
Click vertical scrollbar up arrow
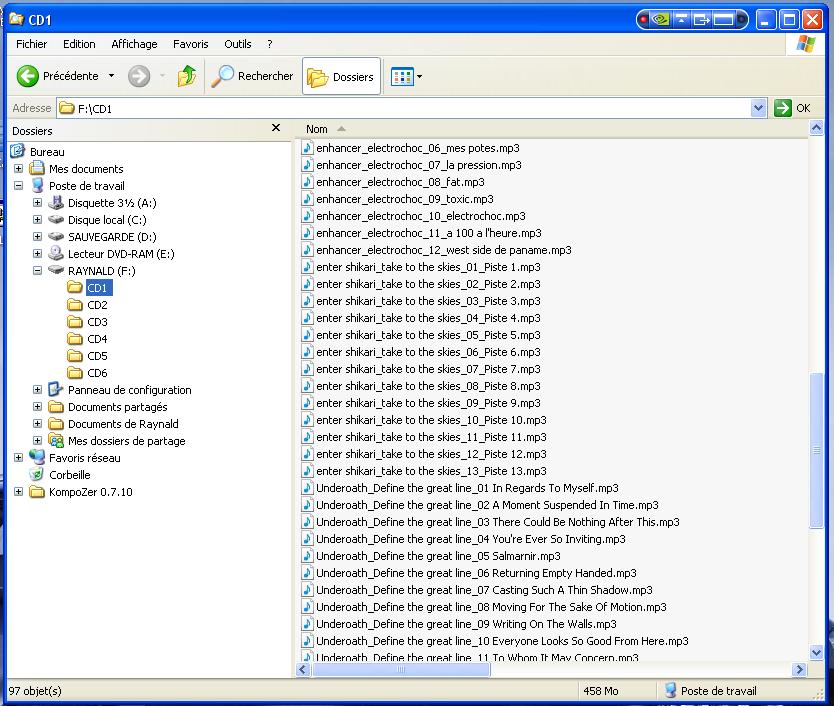816,128
